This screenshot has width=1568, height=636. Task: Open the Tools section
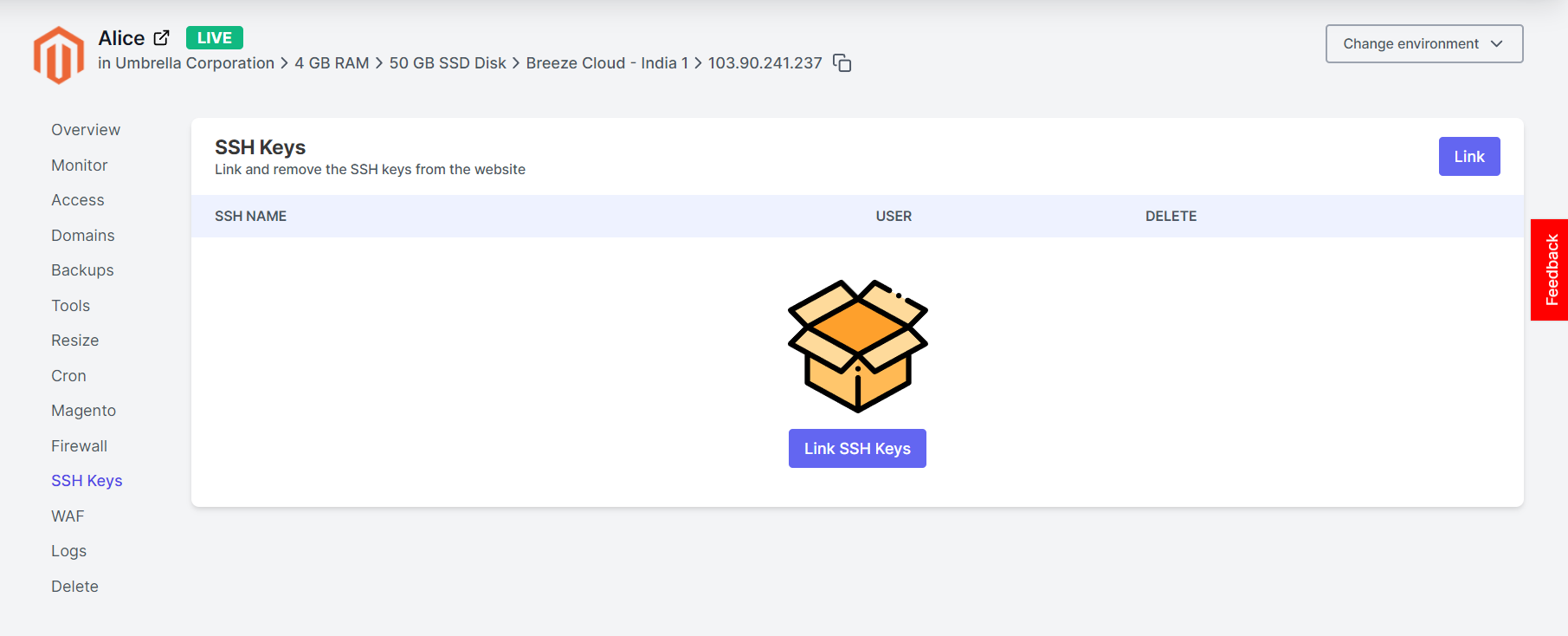(71, 306)
